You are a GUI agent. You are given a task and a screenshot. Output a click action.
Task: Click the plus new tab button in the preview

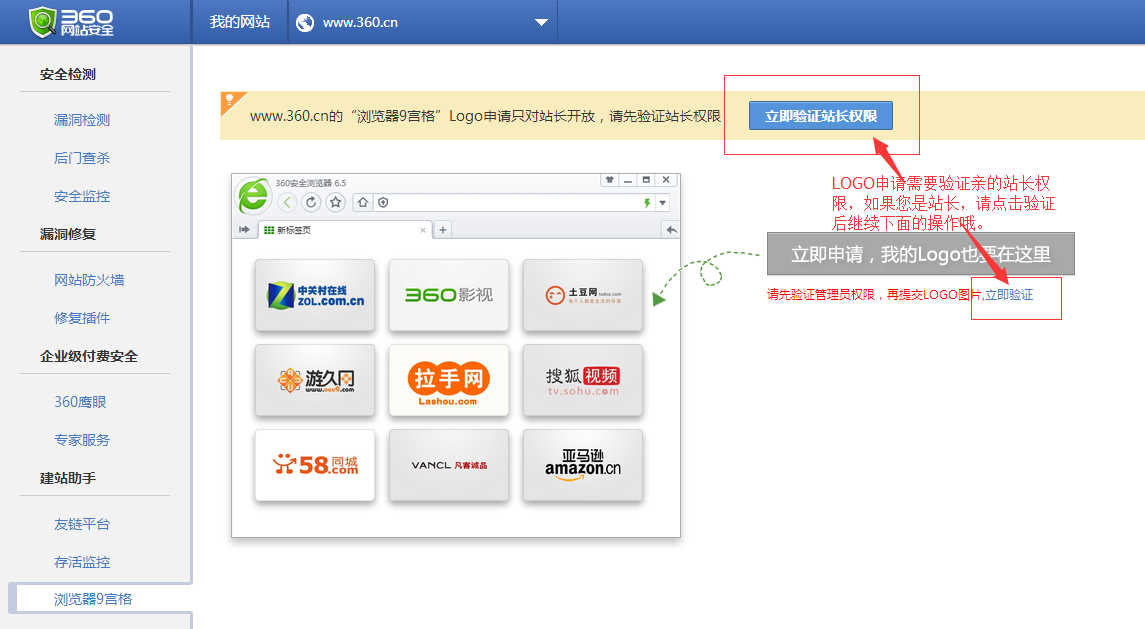click(443, 229)
